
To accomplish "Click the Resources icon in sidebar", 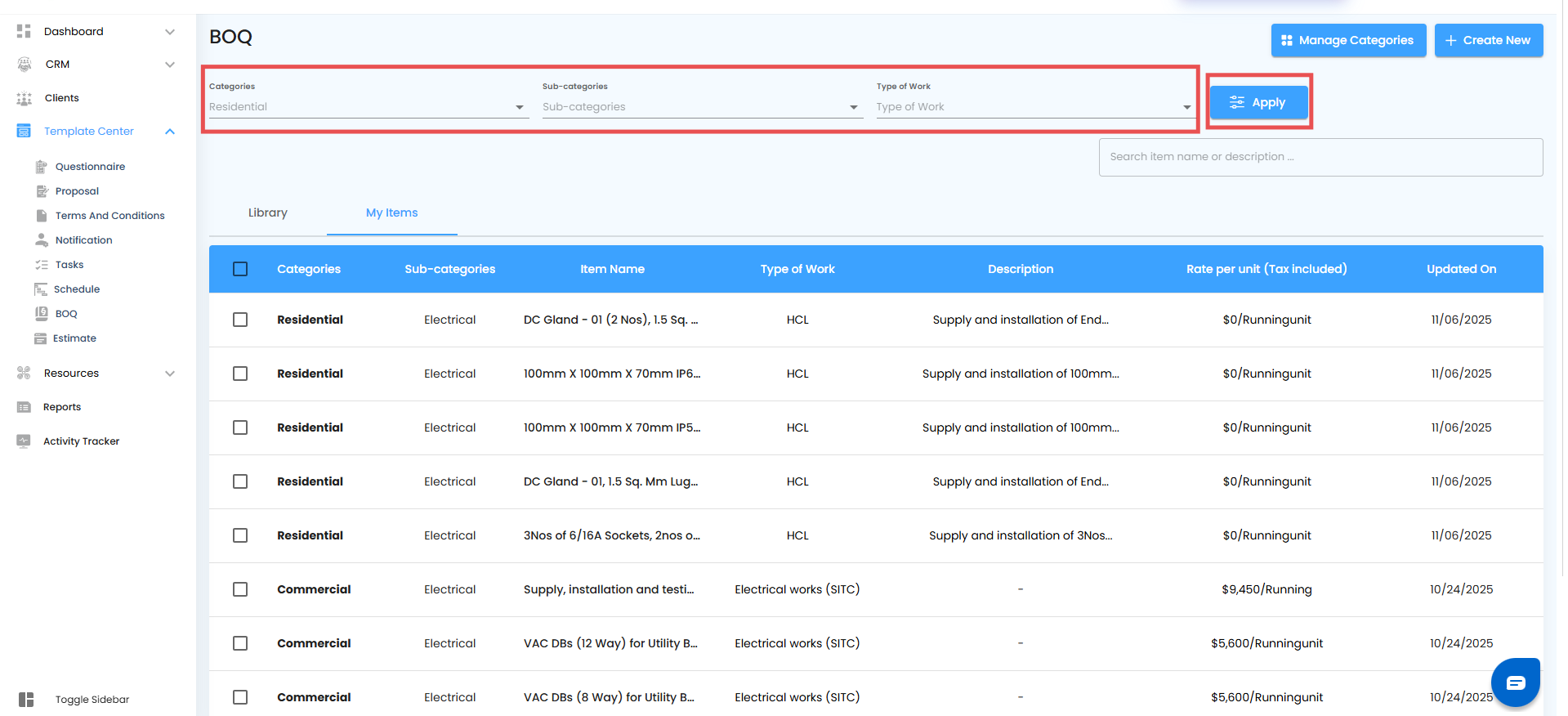I will coord(24,373).
